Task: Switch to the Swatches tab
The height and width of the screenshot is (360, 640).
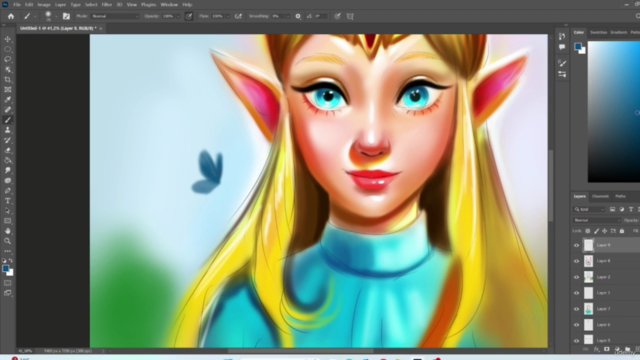Action: [x=599, y=32]
